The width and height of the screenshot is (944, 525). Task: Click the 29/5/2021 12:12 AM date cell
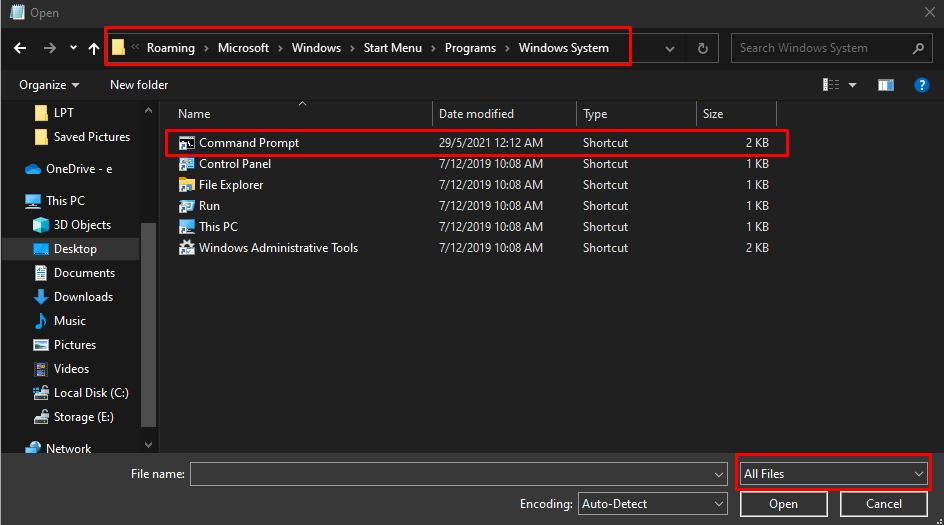tap(491, 143)
